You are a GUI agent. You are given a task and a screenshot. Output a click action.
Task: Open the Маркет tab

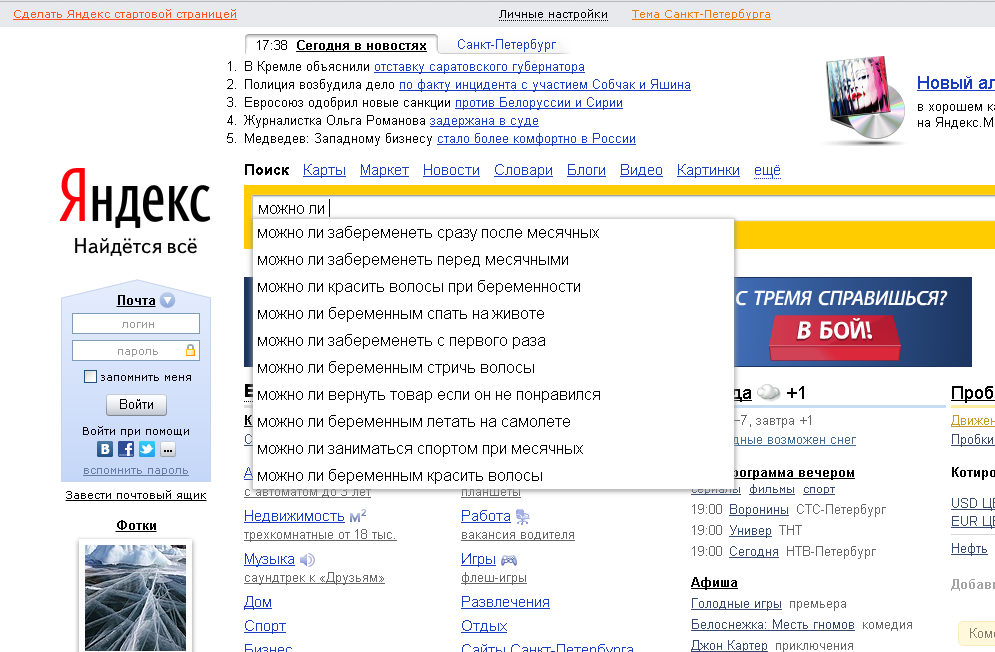click(x=384, y=170)
